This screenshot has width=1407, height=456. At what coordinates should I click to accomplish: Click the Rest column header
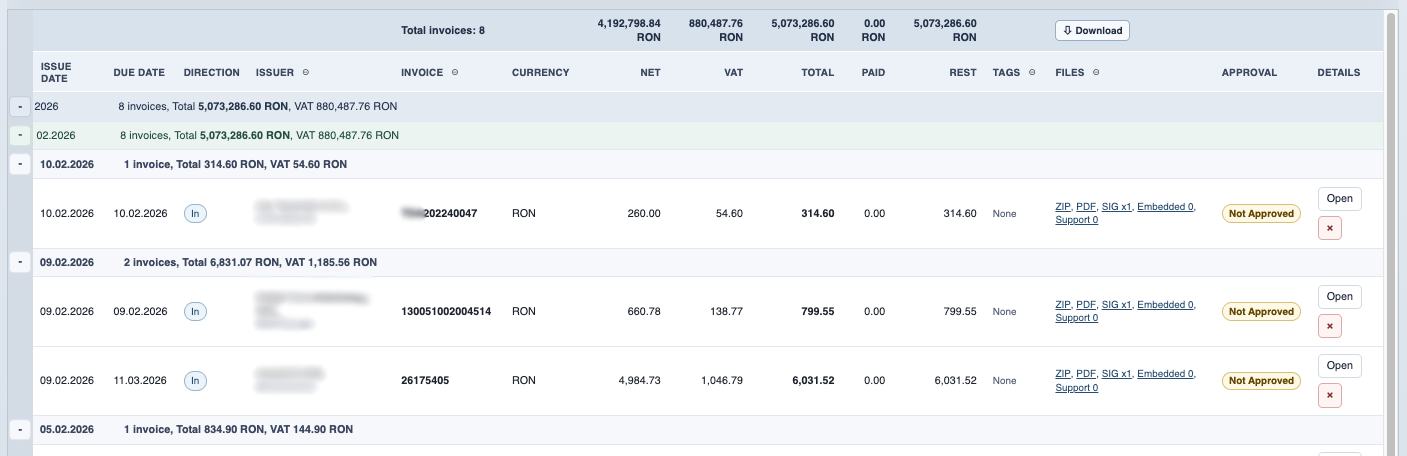(x=963, y=72)
